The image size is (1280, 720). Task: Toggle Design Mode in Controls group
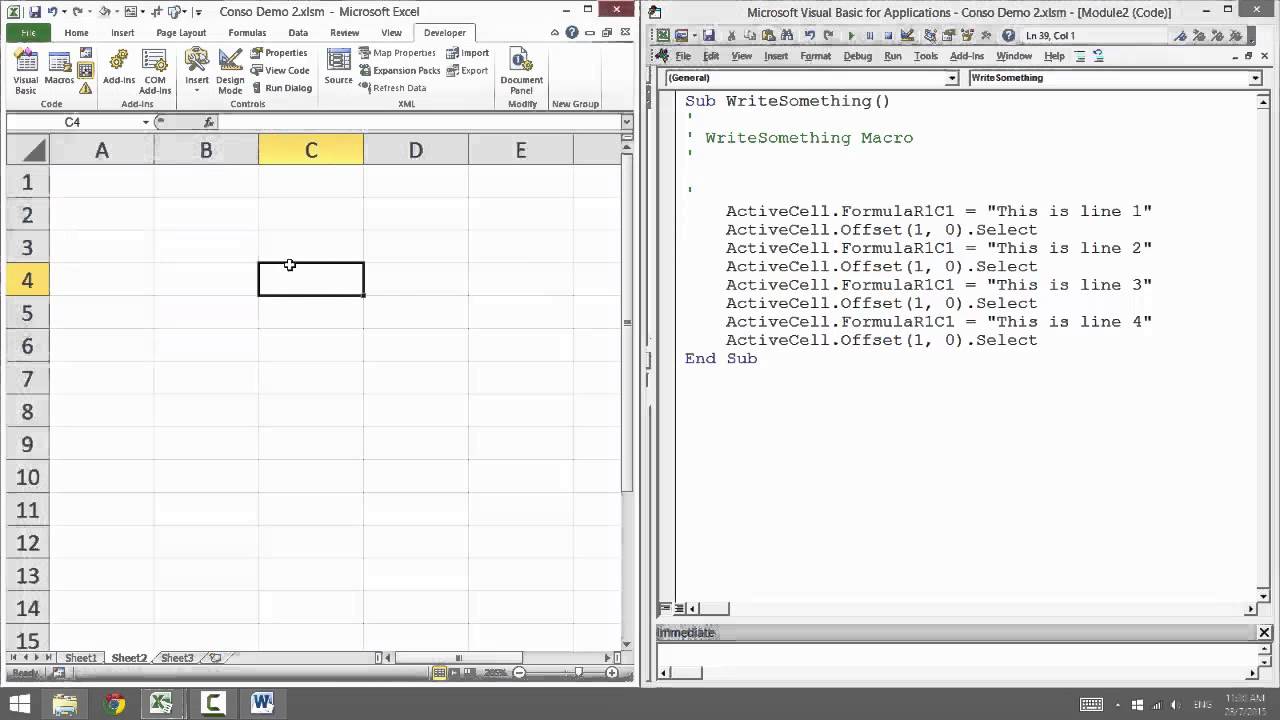tap(230, 71)
